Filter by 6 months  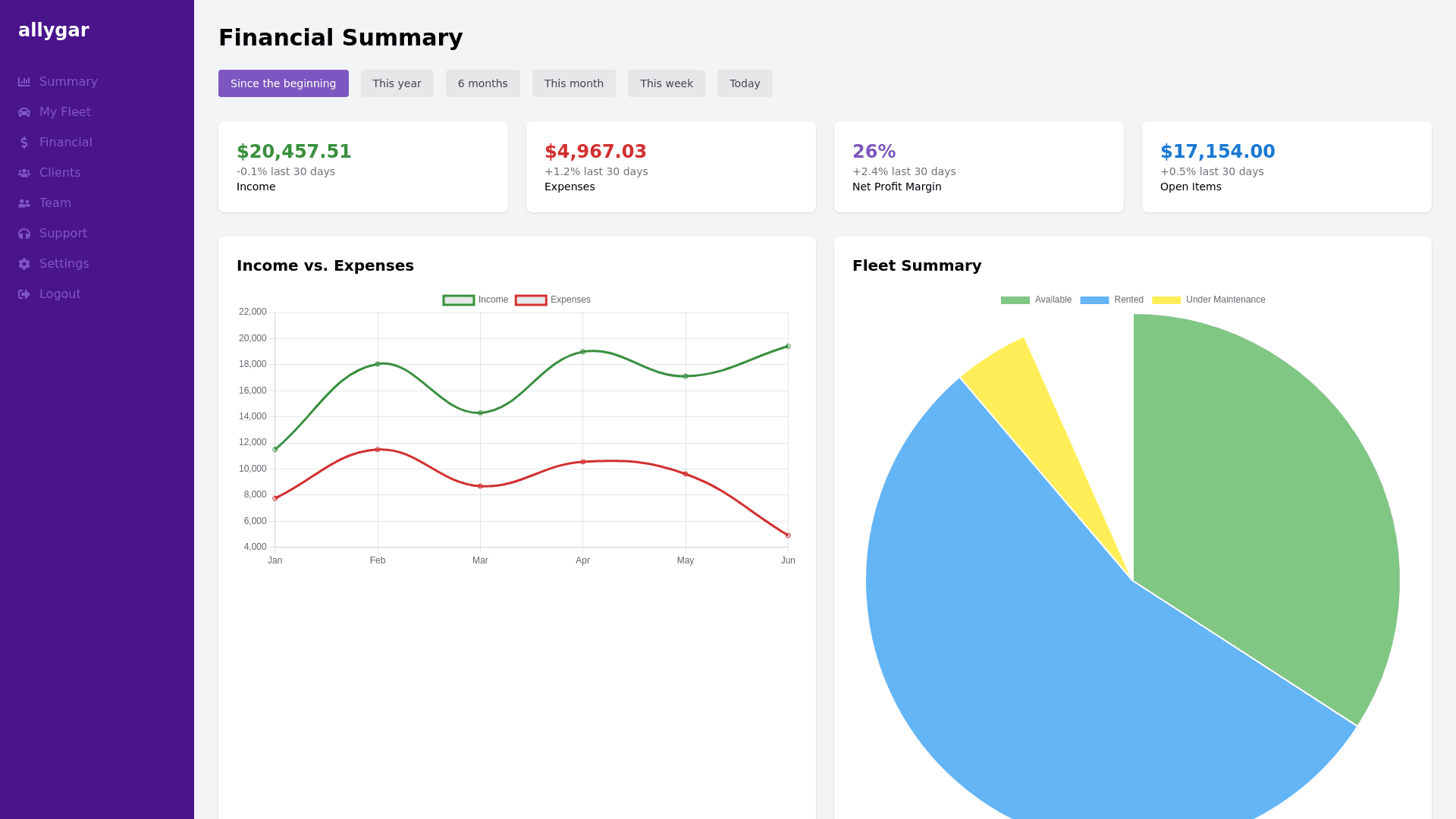pyautogui.click(x=482, y=83)
